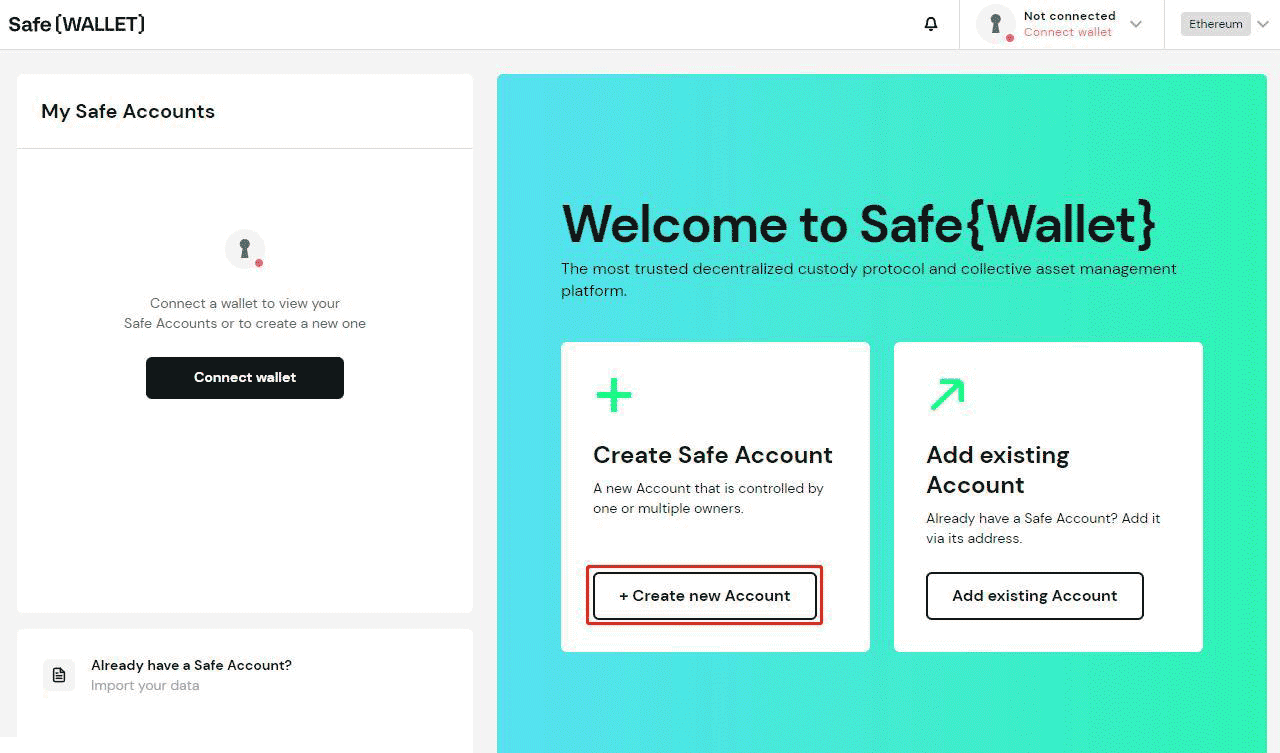Click the Welcome to Safe{Wallet} heading

coord(859,224)
